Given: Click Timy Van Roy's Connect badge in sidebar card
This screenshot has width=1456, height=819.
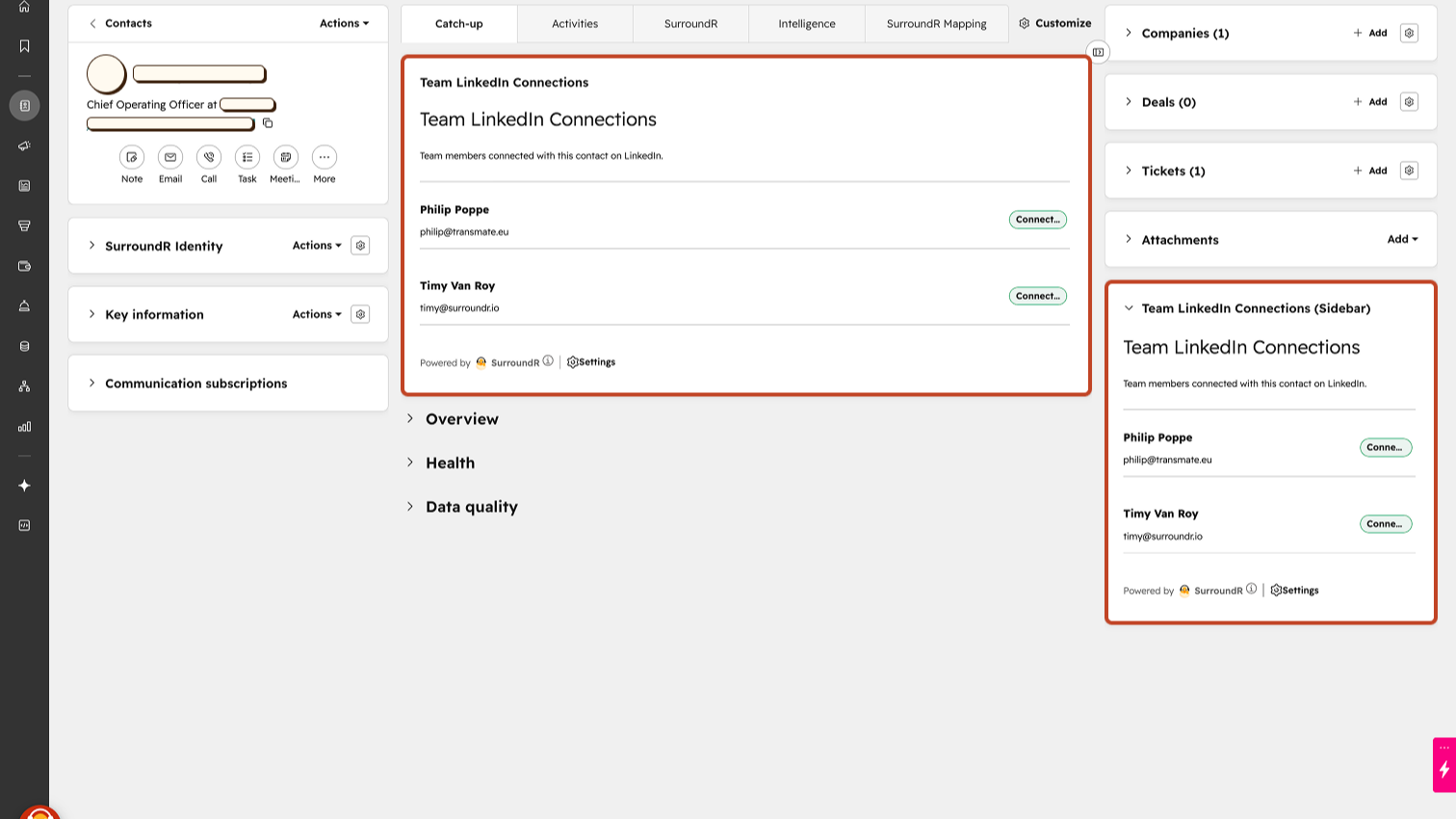Looking at the screenshot, I should click(x=1386, y=524).
